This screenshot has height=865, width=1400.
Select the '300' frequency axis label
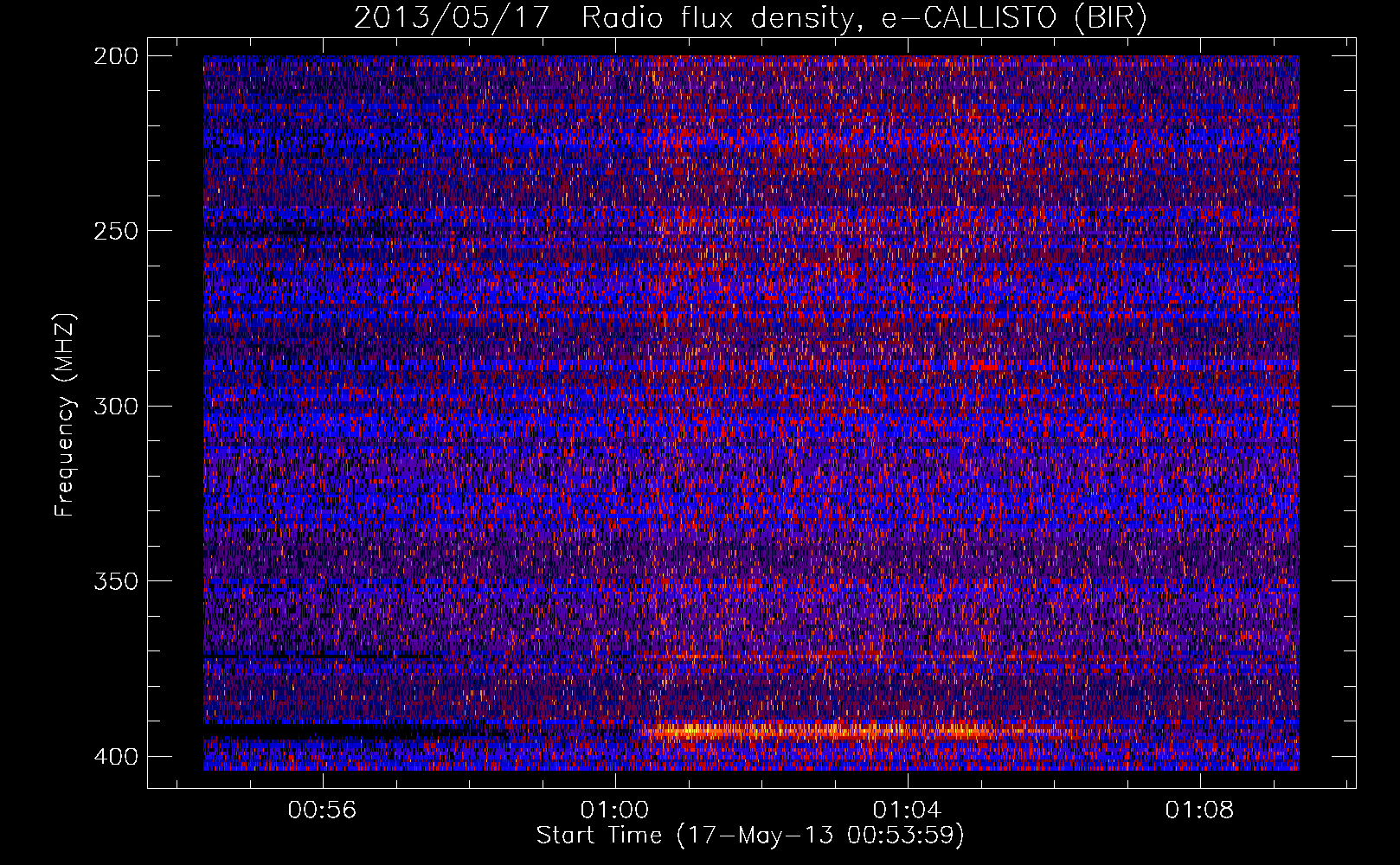pyautogui.click(x=115, y=406)
